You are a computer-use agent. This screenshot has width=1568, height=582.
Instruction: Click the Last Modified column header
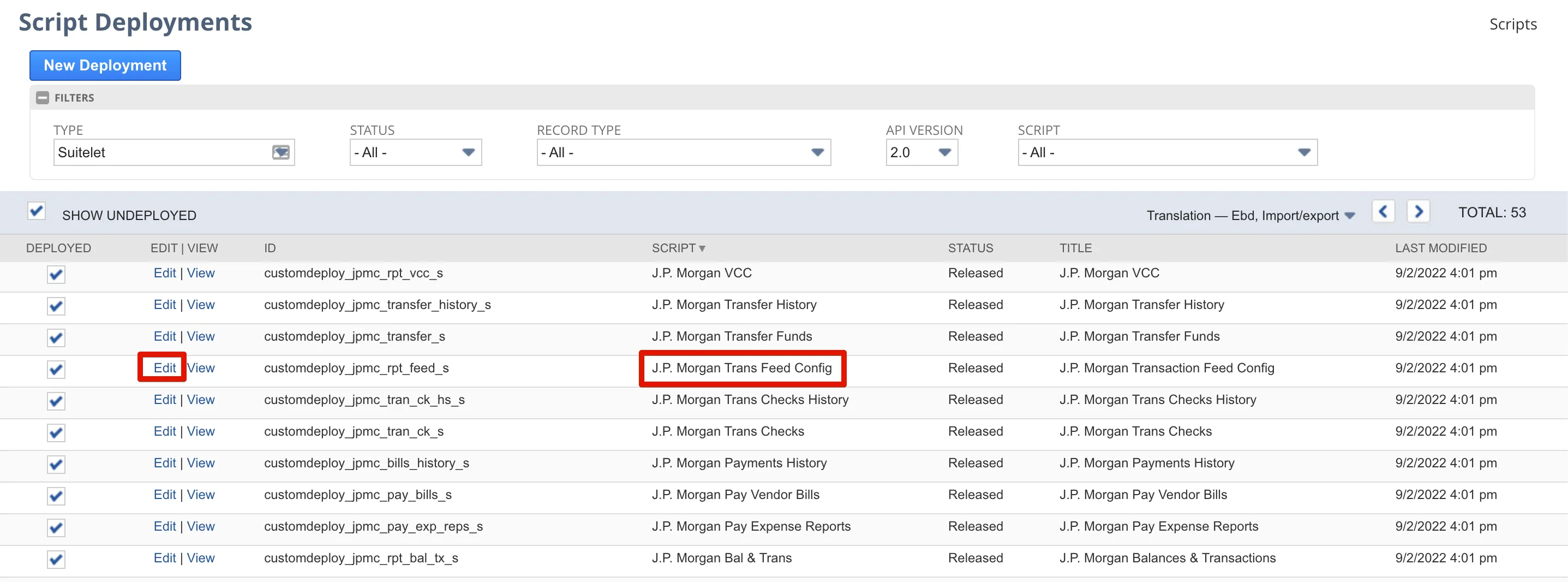tap(1441, 248)
